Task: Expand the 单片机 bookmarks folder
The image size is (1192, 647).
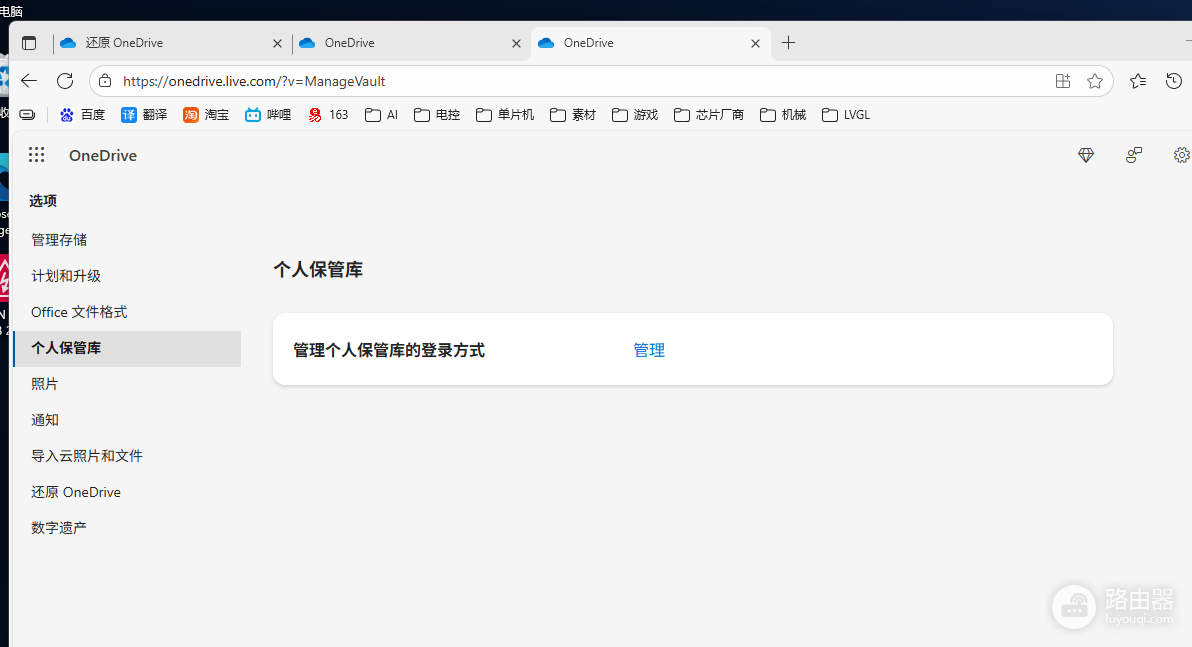Action: coord(505,115)
